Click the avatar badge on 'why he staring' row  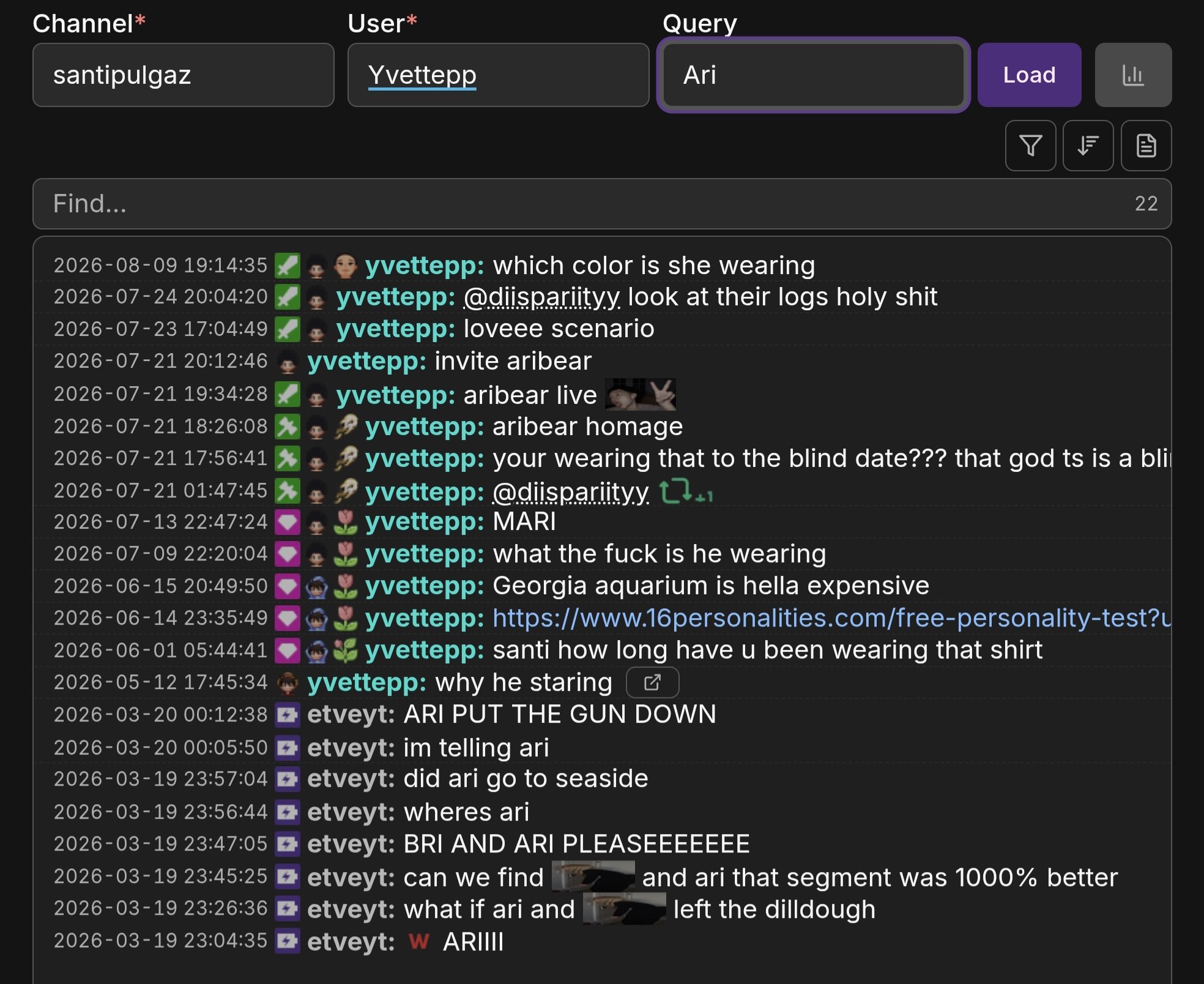[x=288, y=682]
